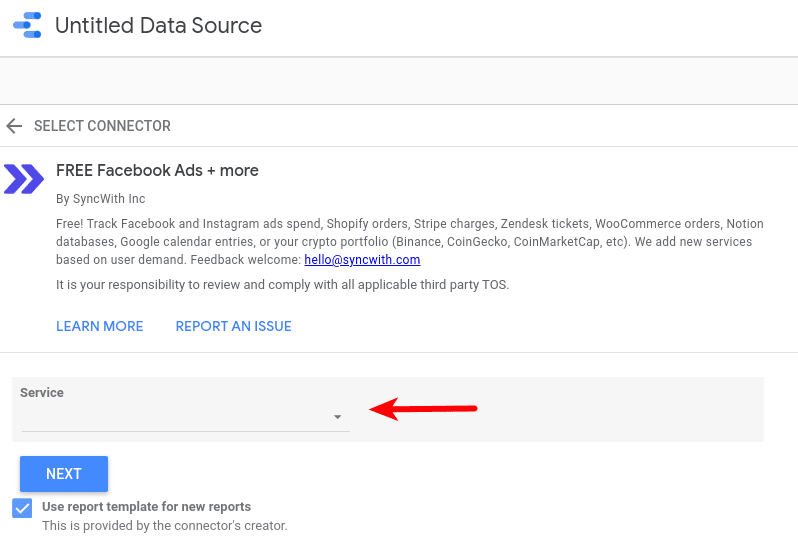Open the hello@syncwith.com email link
This screenshot has width=798, height=557.
click(362, 260)
